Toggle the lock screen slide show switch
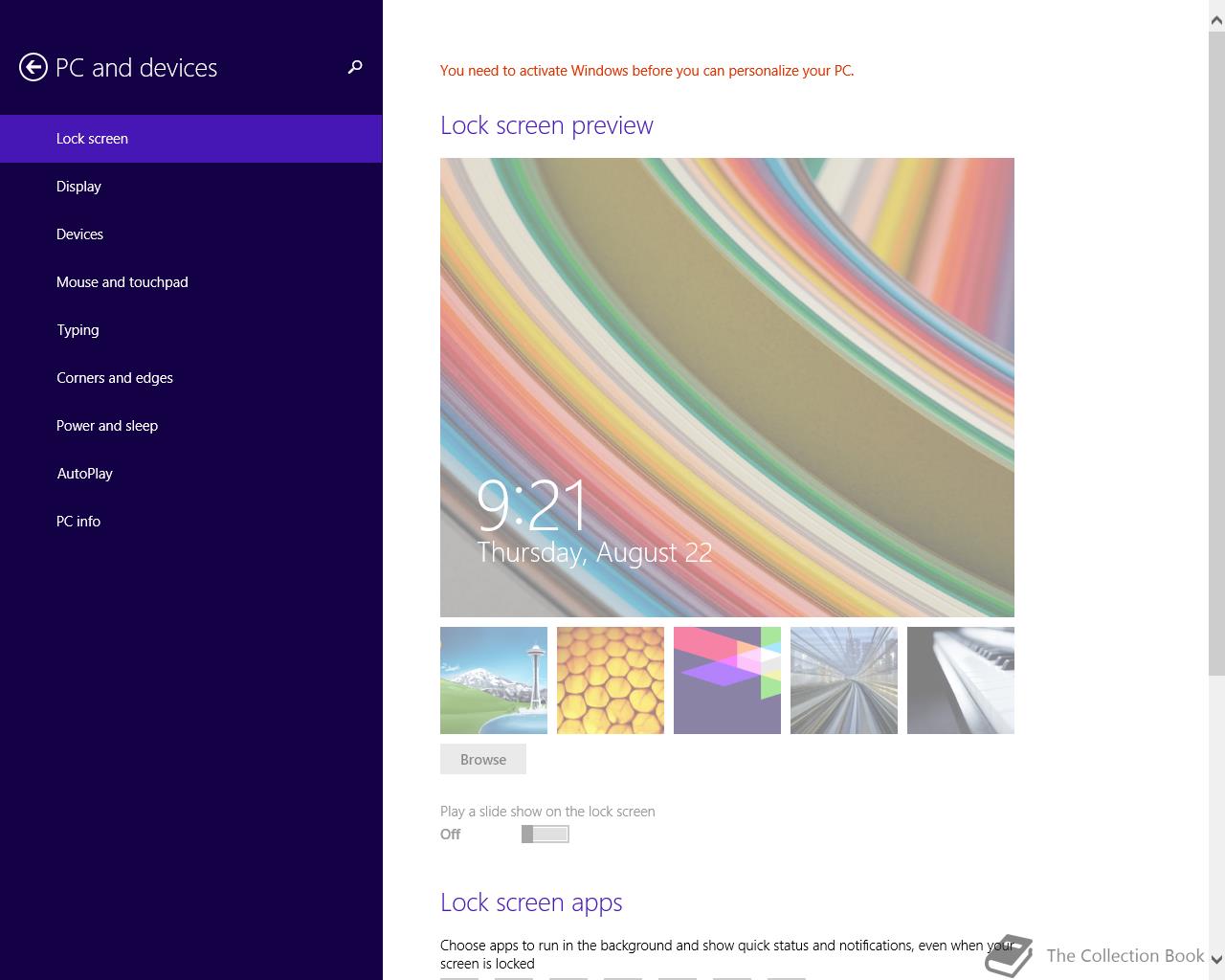Image resolution: width=1225 pixels, height=980 pixels. 546,835
